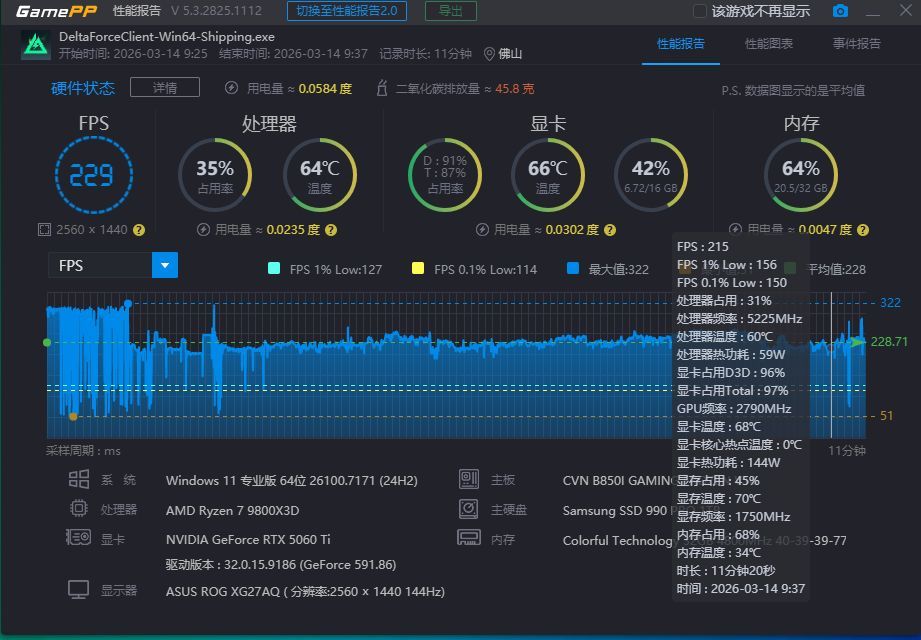Click the 显卡热功耗 : 144W tooltip line
The image size is (921, 640).
728,463
